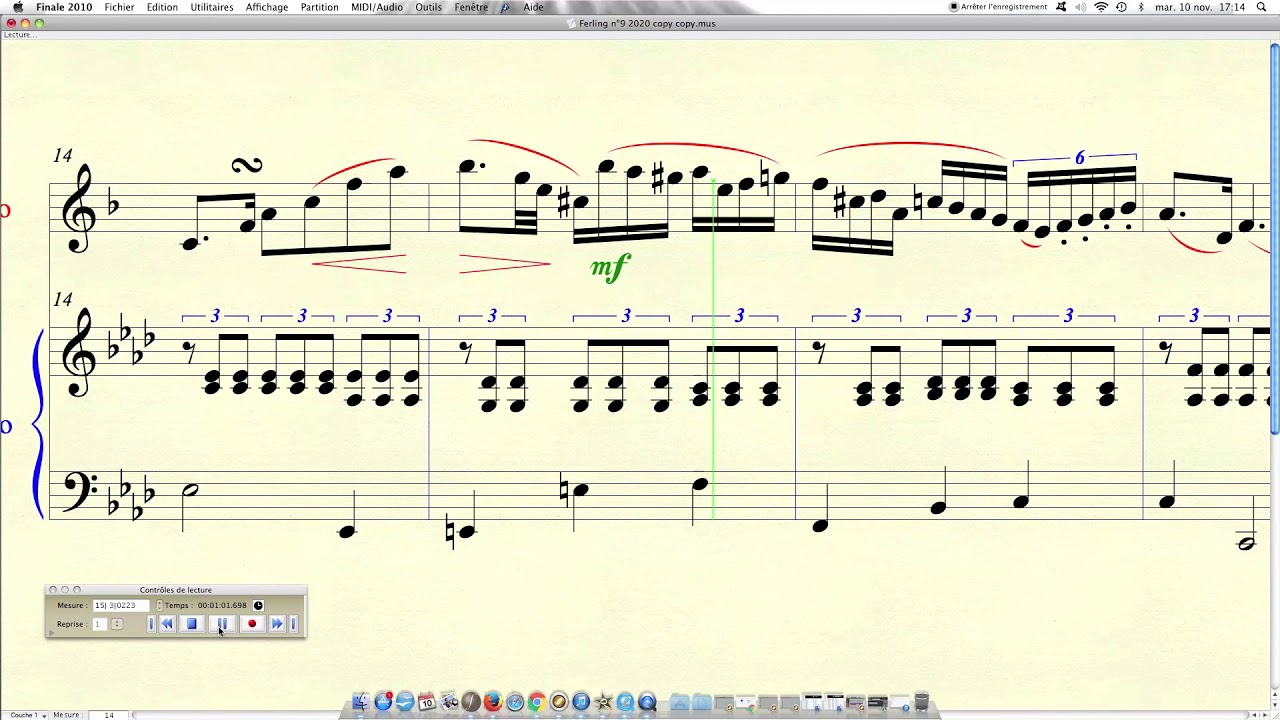This screenshot has height=720, width=1280.
Task: Open Safari from the Dock
Action: 515,702
